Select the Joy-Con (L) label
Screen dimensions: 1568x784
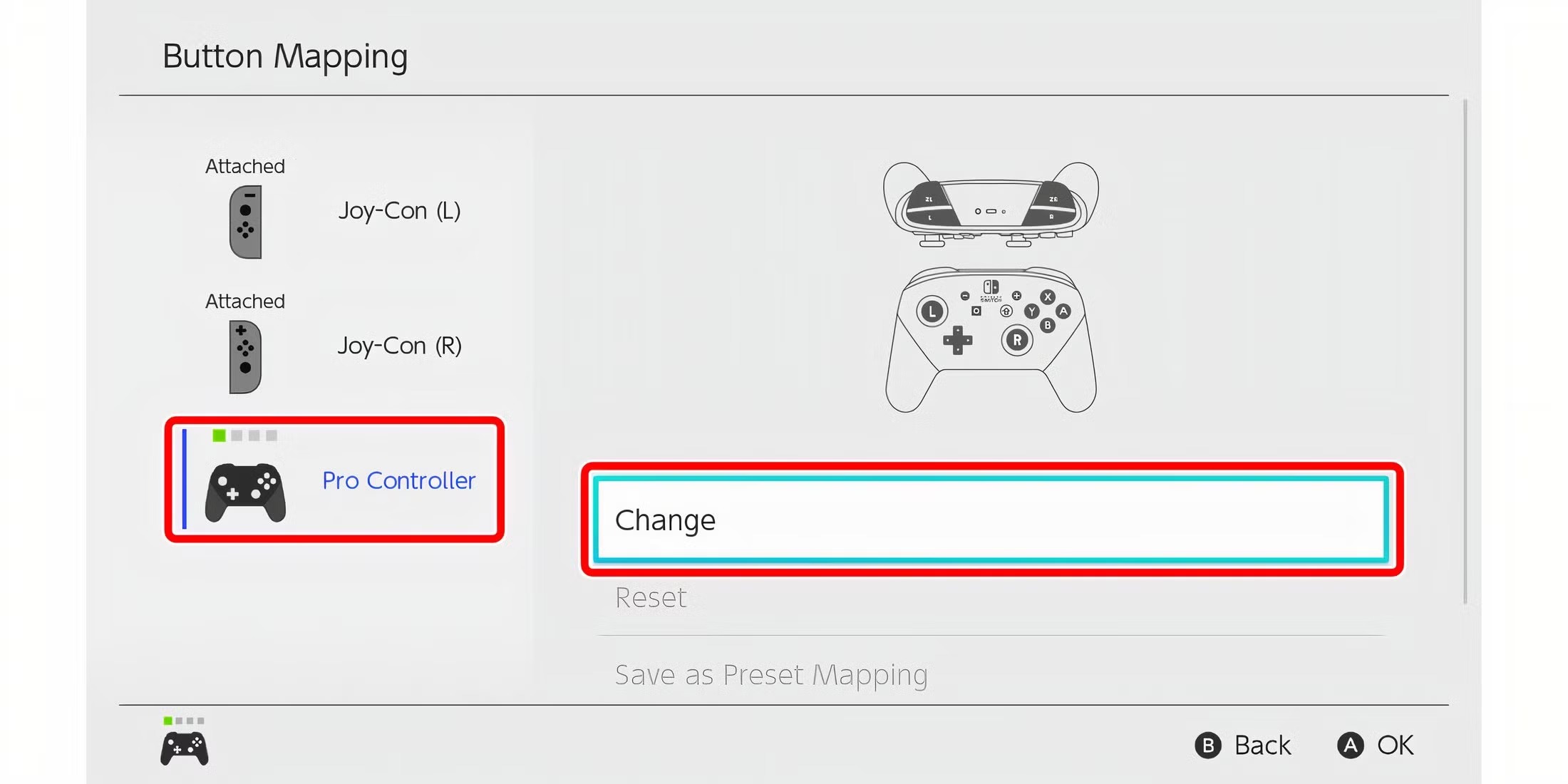(x=399, y=211)
